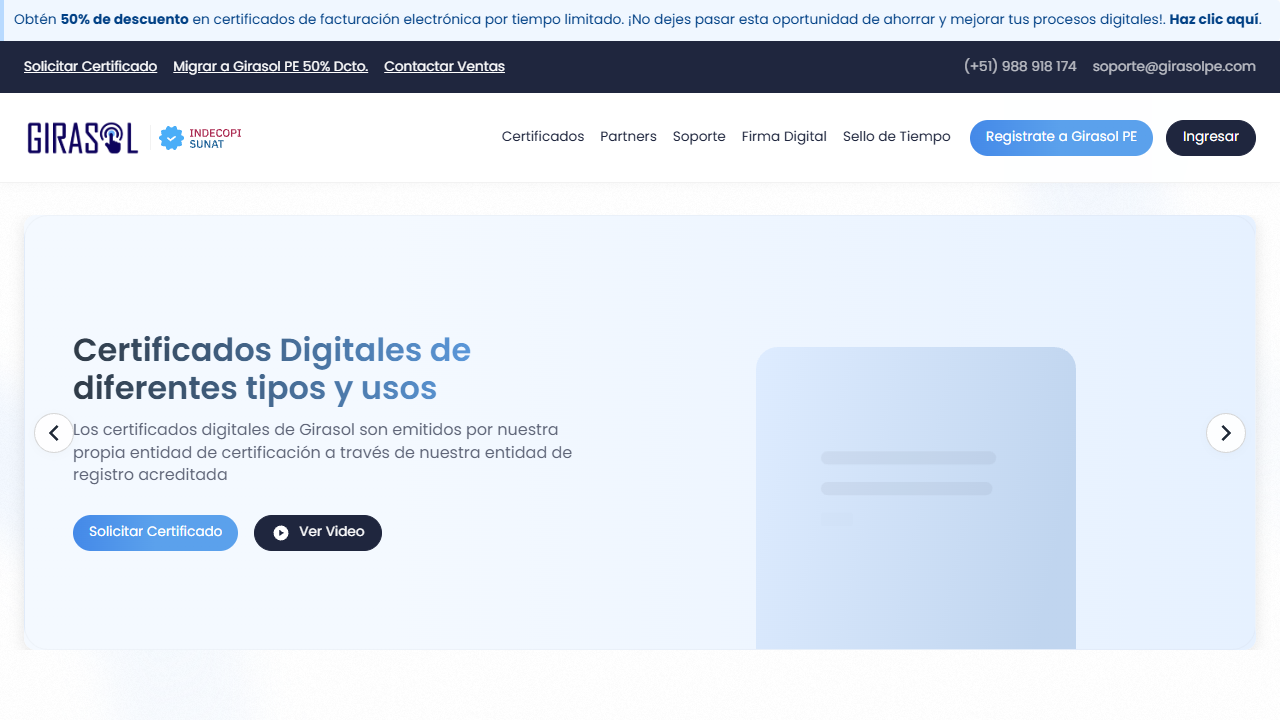Open Solicitar Certificado link in top bar
1280x720 pixels.
90,67
